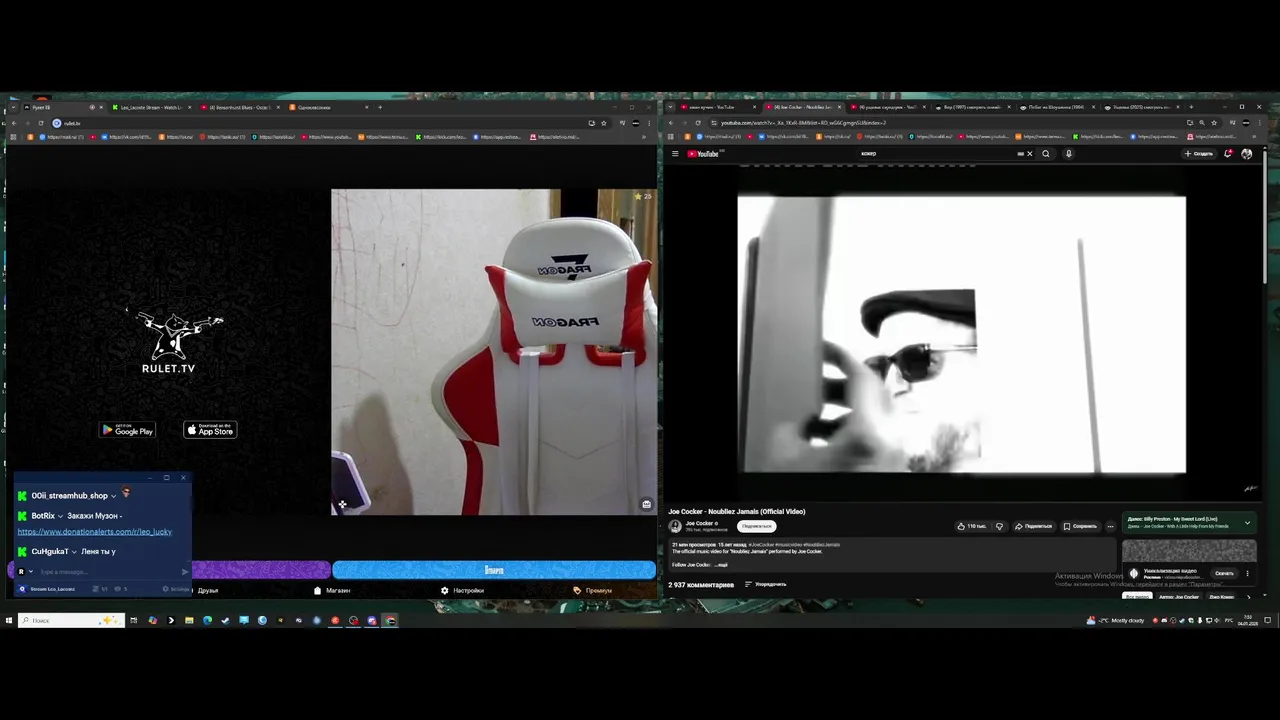Open File Explorer from the taskbar

tap(188, 620)
